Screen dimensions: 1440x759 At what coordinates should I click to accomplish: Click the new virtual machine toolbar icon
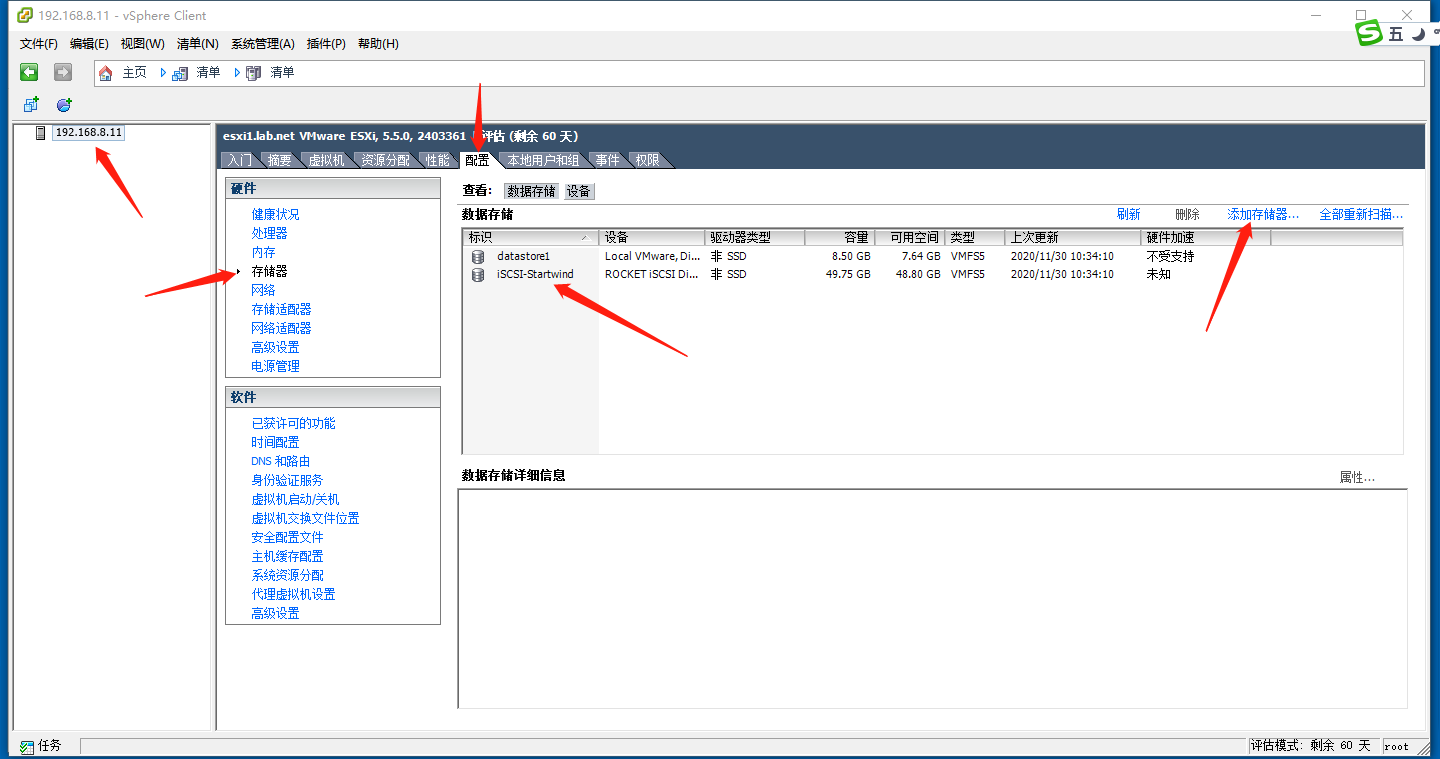coord(31,104)
